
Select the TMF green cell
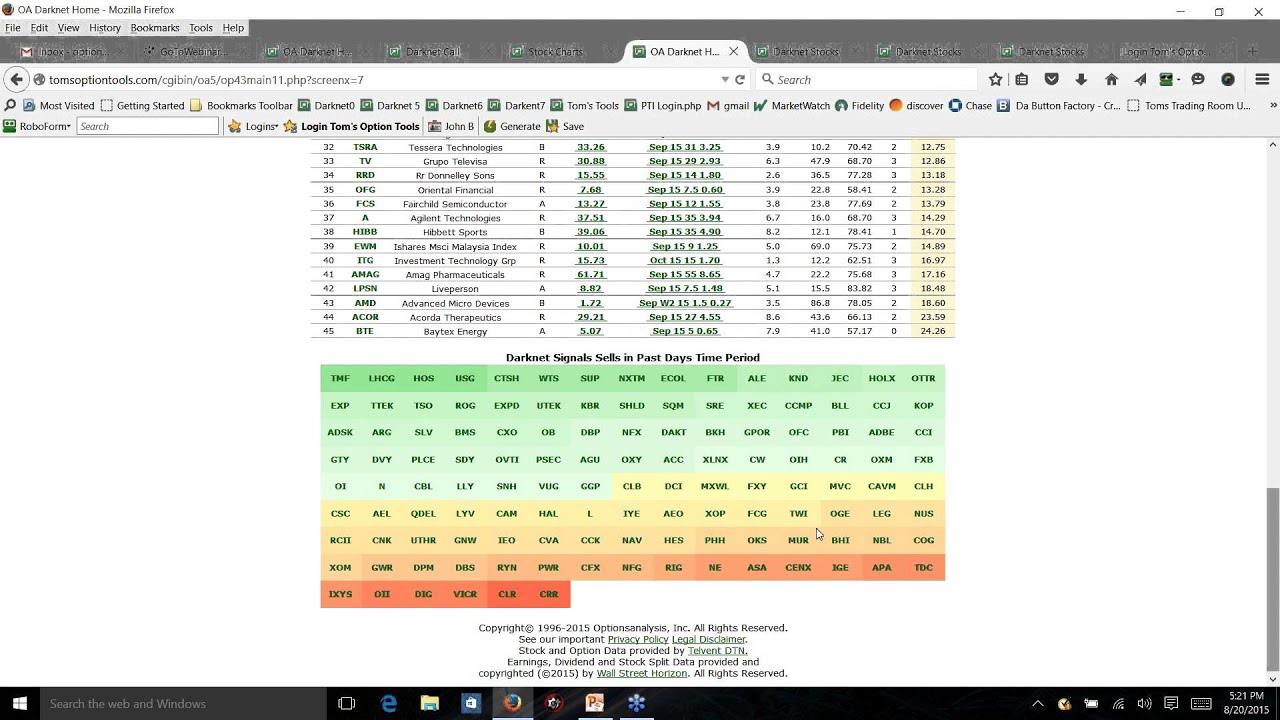point(340,379)
